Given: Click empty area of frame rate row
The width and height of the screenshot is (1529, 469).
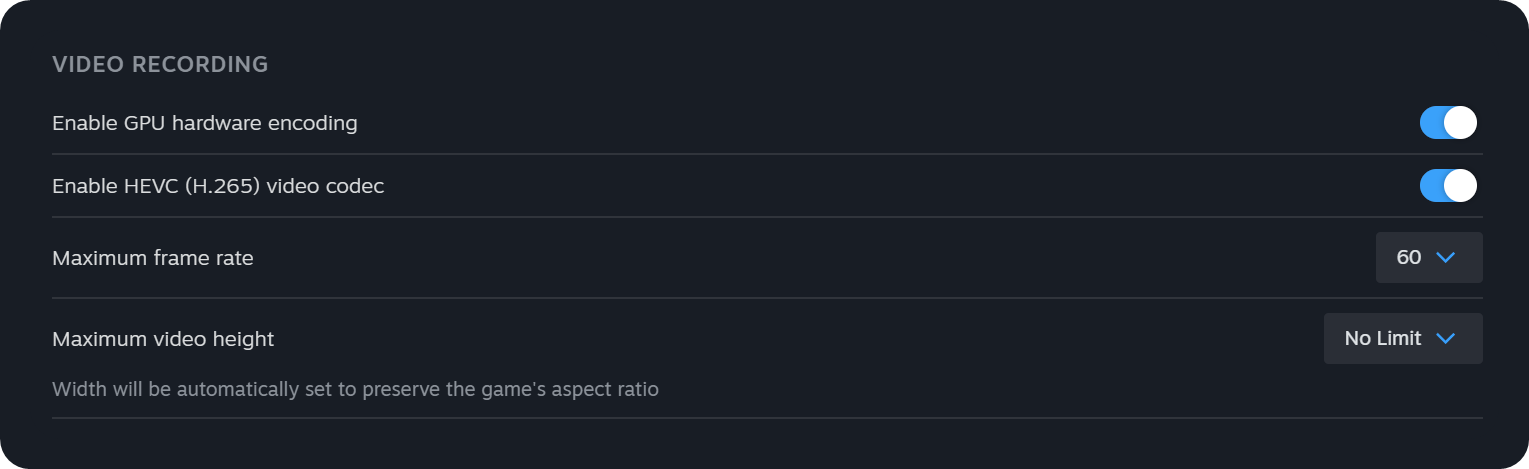Looking at the screenshot, I should click(x=800, y=258).
